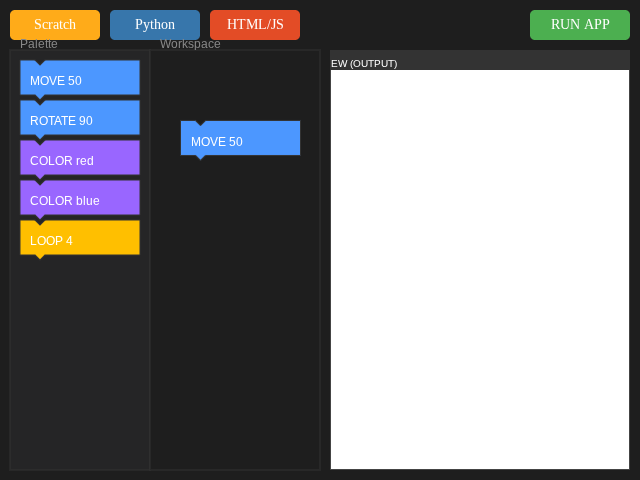Open the HTML/JS mode tab
This screenshot has width=640, height=480.
(255, 25)
